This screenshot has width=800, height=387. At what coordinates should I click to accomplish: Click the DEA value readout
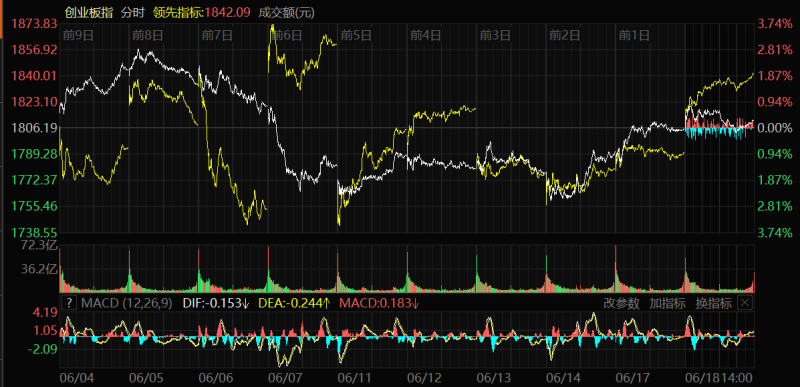[x=294, y=303]
